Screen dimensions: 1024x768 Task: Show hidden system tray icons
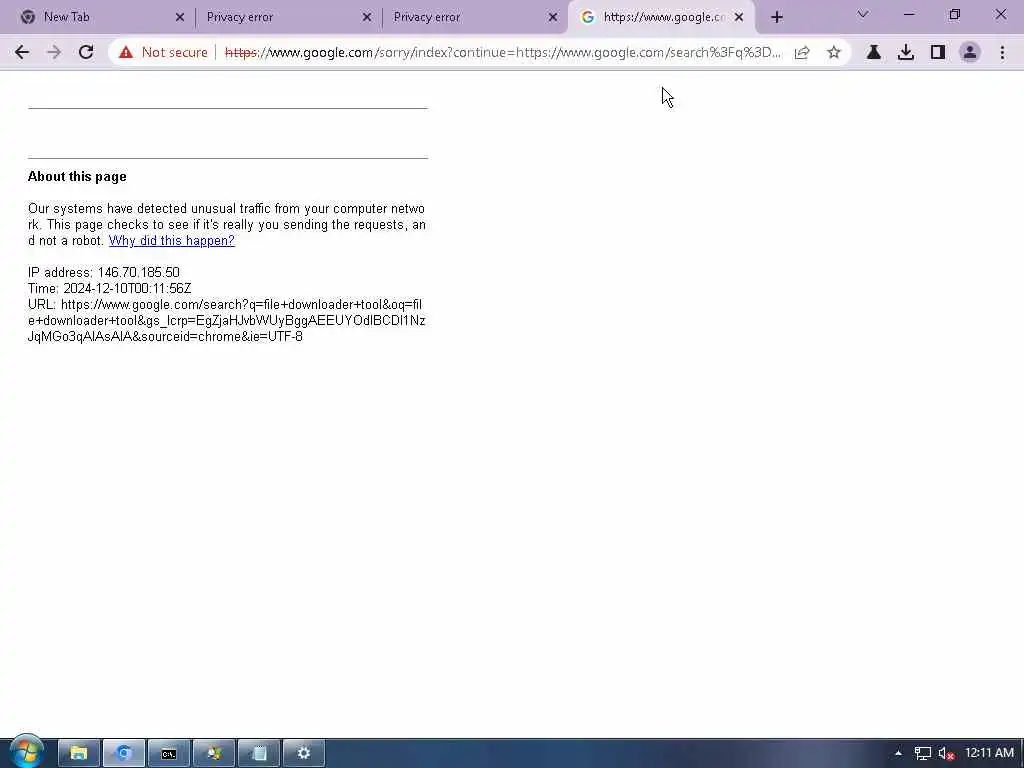pos(899,753)
